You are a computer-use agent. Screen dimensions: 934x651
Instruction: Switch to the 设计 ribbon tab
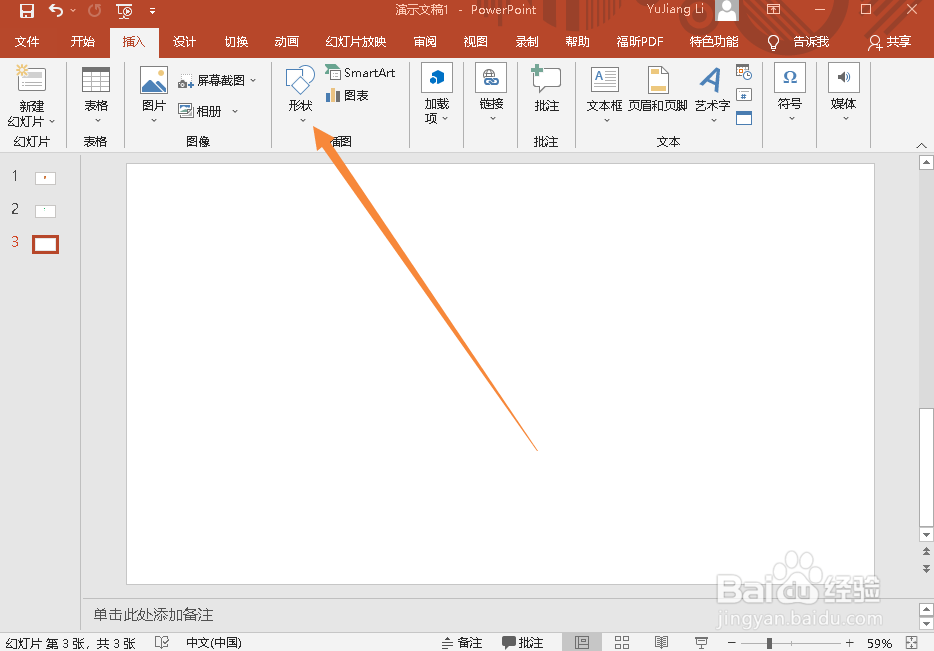click(x=184, y=42)
